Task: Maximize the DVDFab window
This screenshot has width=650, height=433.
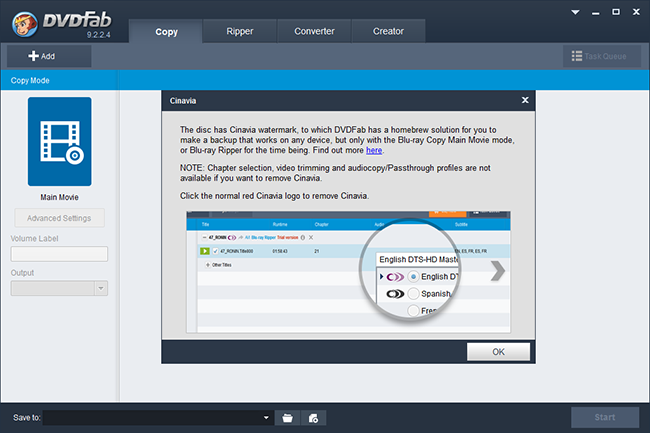Action: point(616,12)
